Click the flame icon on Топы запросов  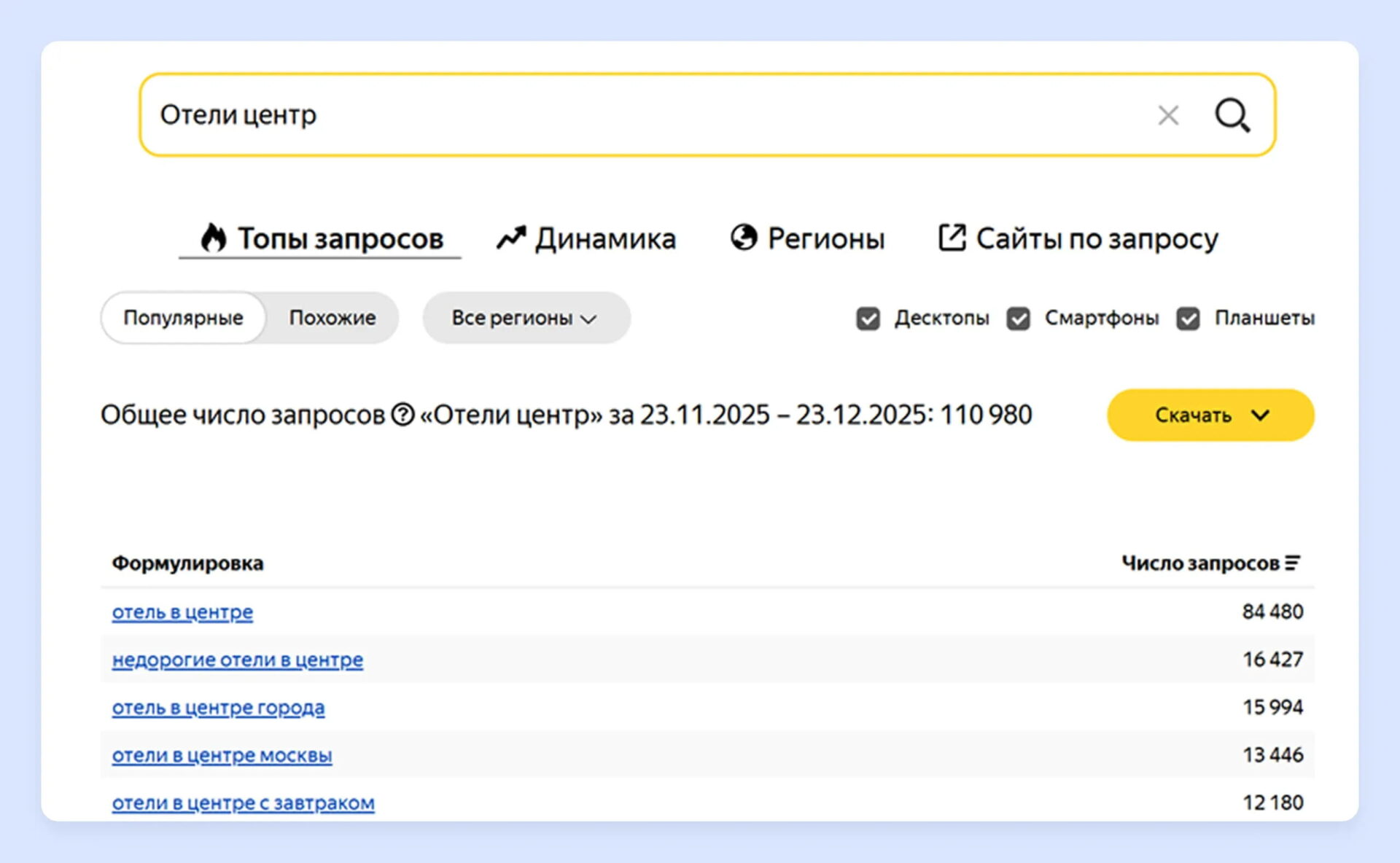(x=213, y=238)
